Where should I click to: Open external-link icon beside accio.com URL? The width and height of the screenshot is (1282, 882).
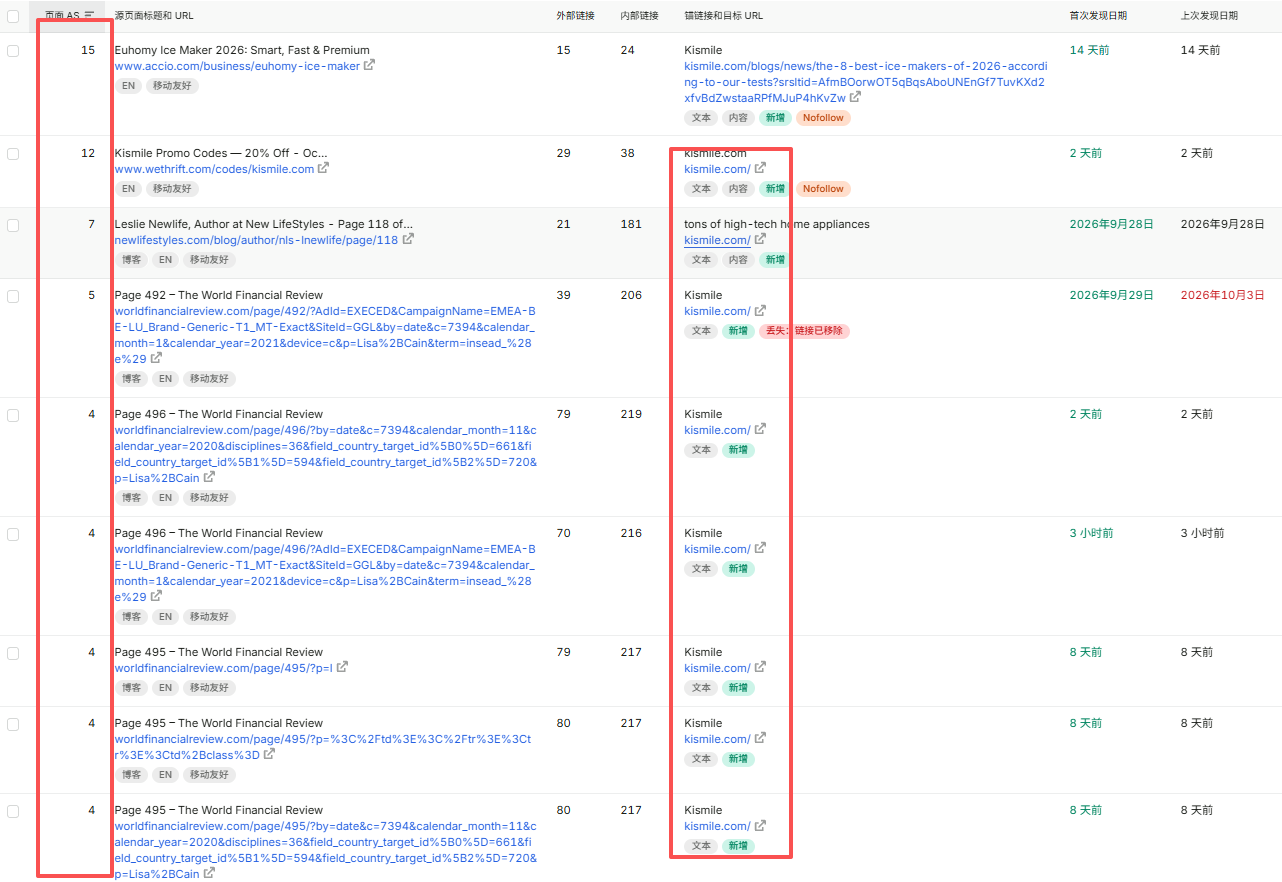coord(369,65)
